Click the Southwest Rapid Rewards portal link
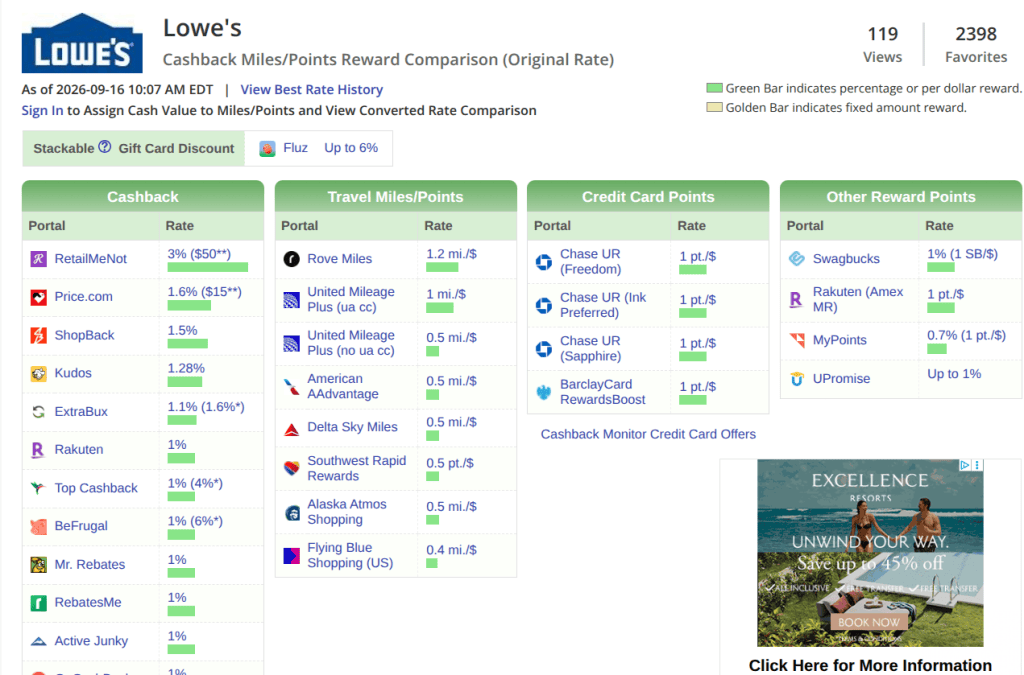Viewport: 1024px width, 675px height. [357, 468]
